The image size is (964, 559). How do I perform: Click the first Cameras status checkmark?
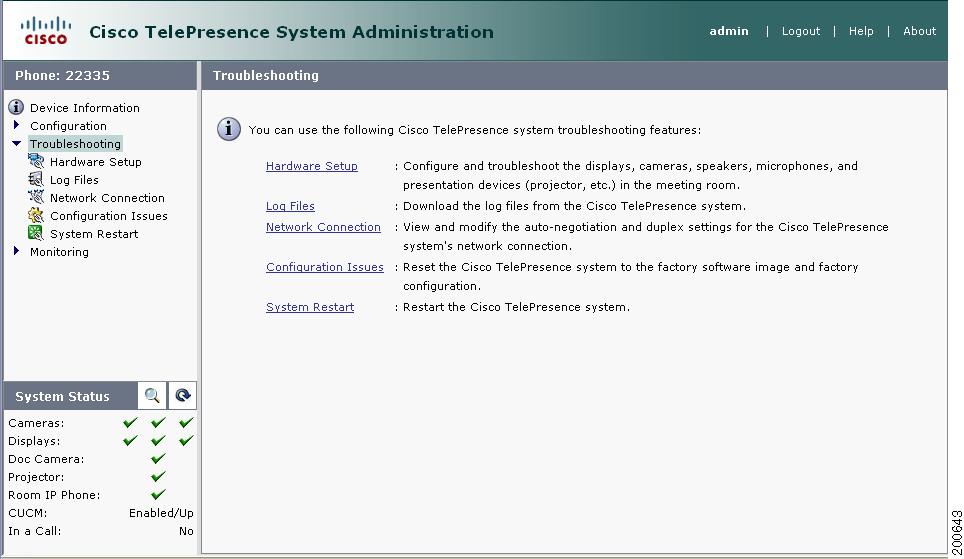click(130, 422)
